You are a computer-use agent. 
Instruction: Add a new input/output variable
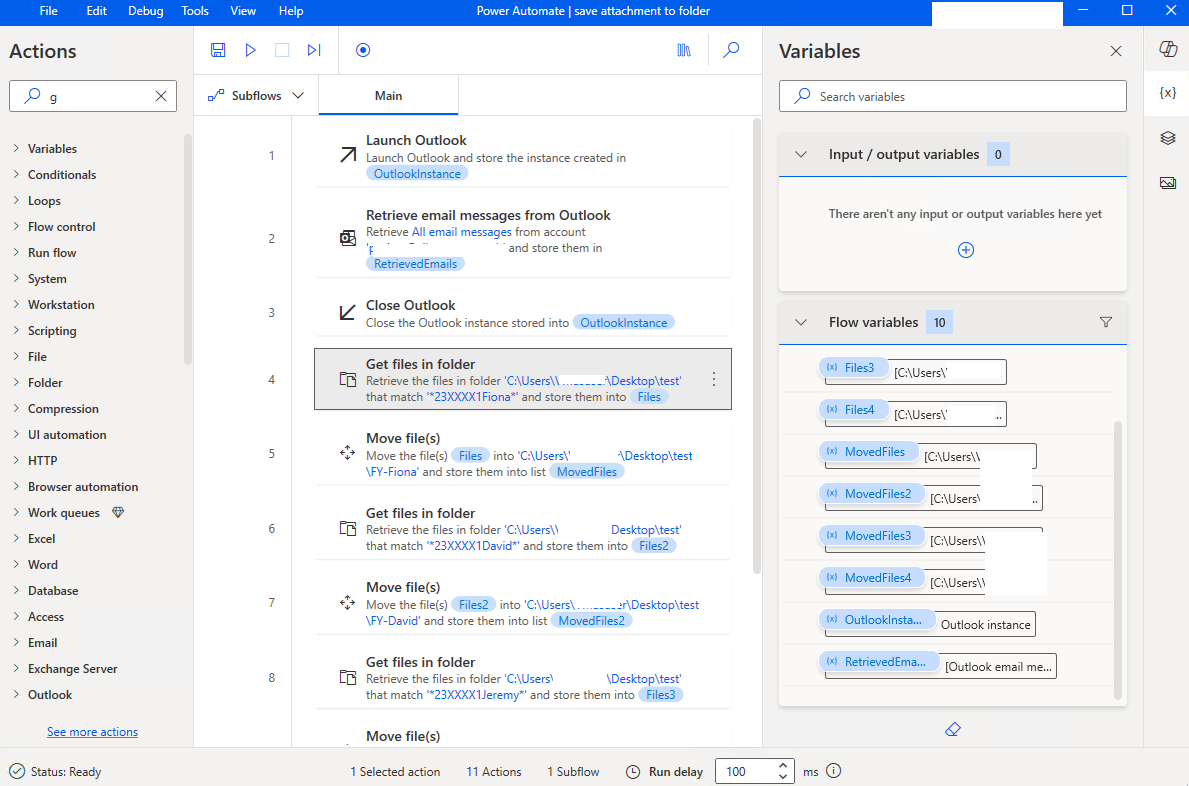pyautogui.click(x=965, y=250)
